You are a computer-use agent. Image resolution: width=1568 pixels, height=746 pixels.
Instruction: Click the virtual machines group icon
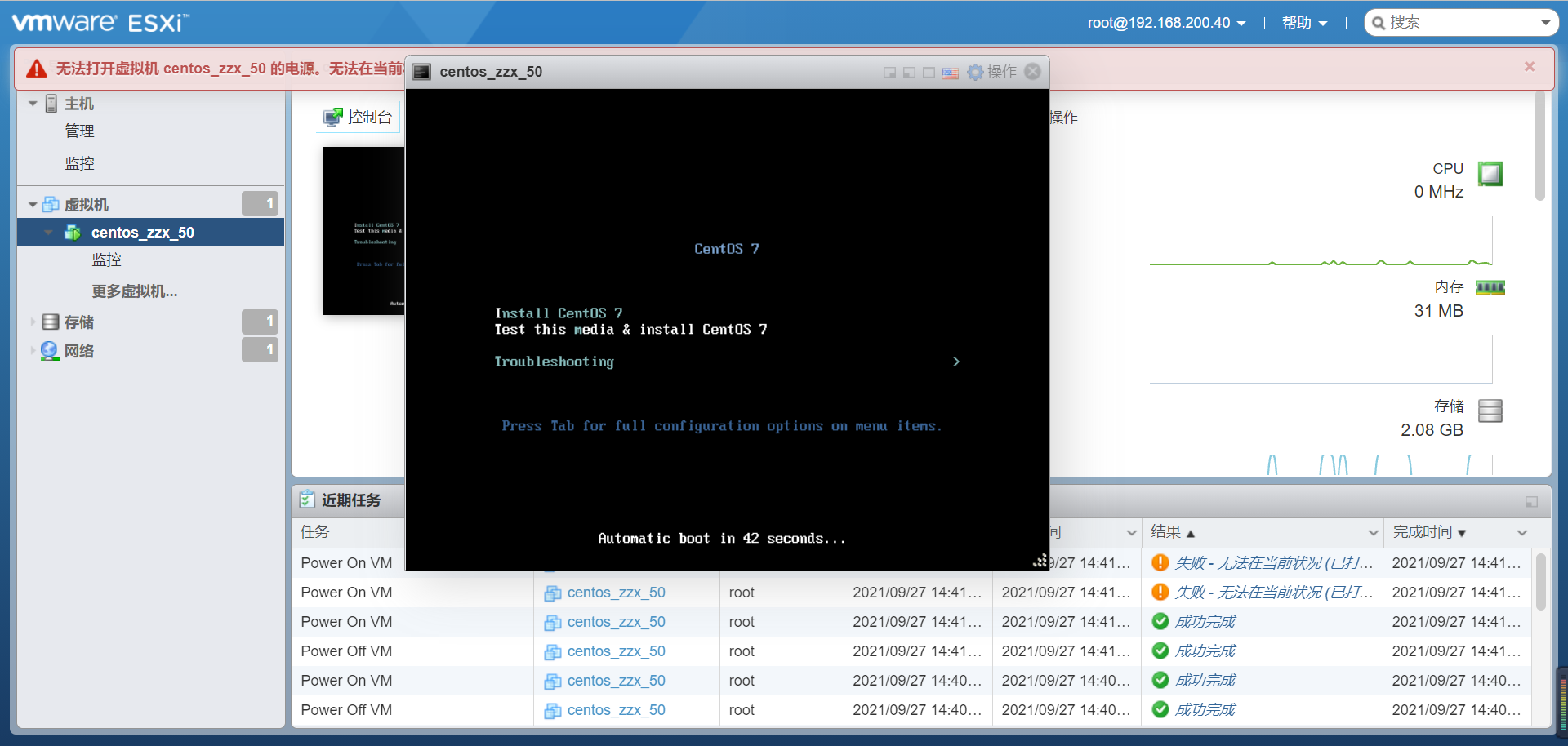pos(51,204)
